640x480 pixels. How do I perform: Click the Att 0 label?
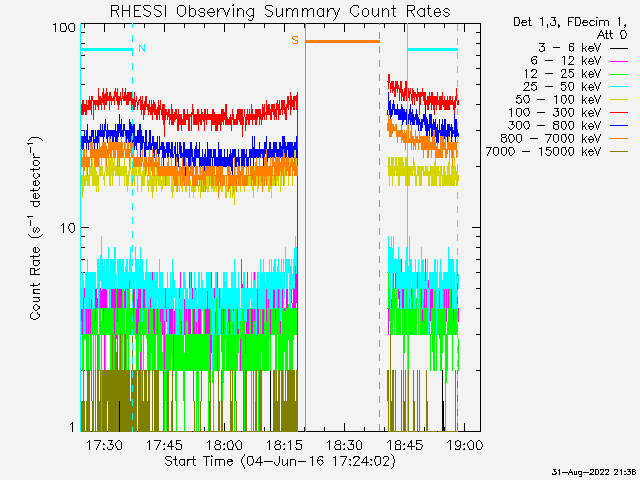(x=612, y=35)
